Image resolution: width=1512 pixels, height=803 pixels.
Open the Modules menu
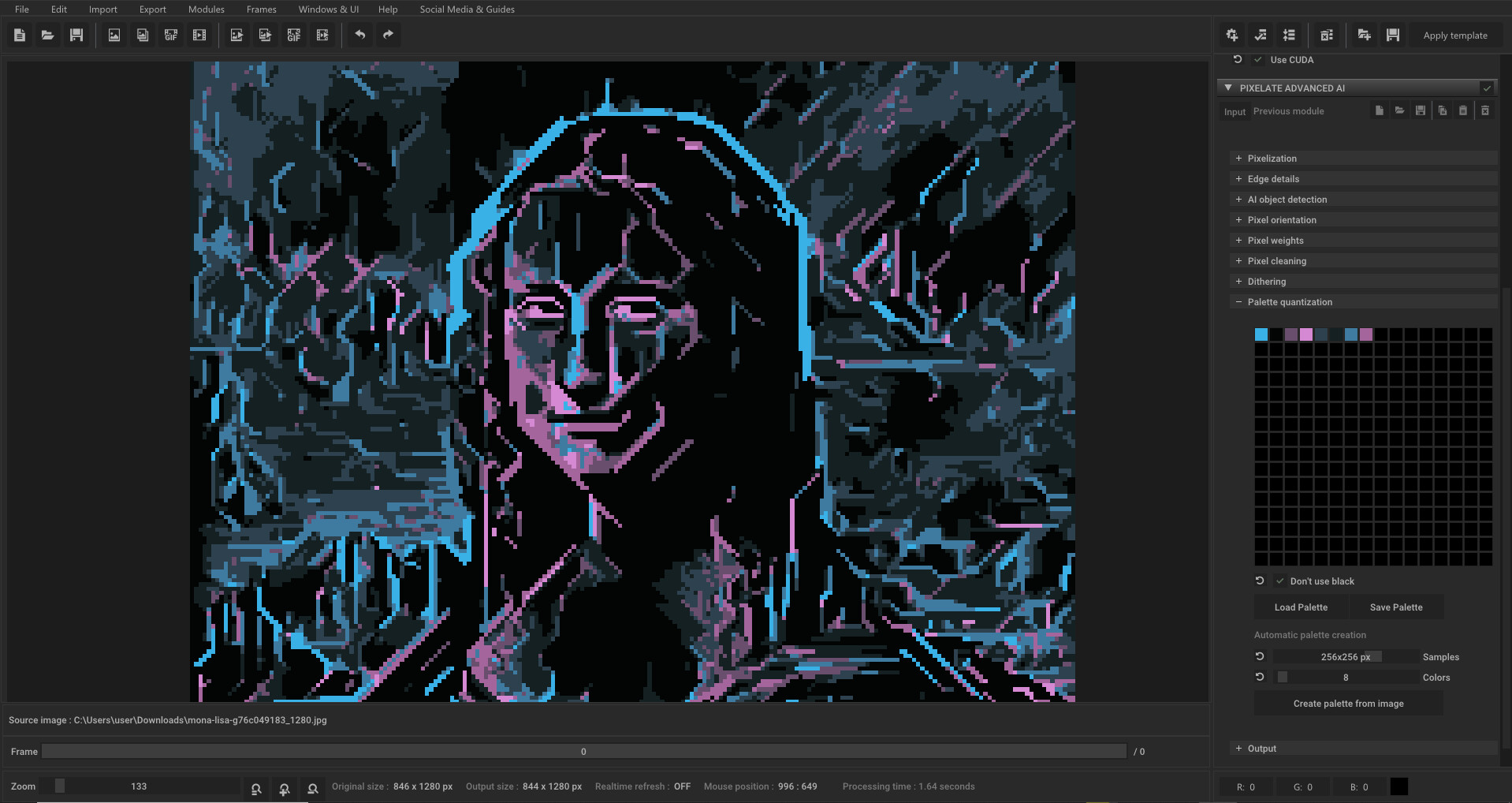coord(206,9)
